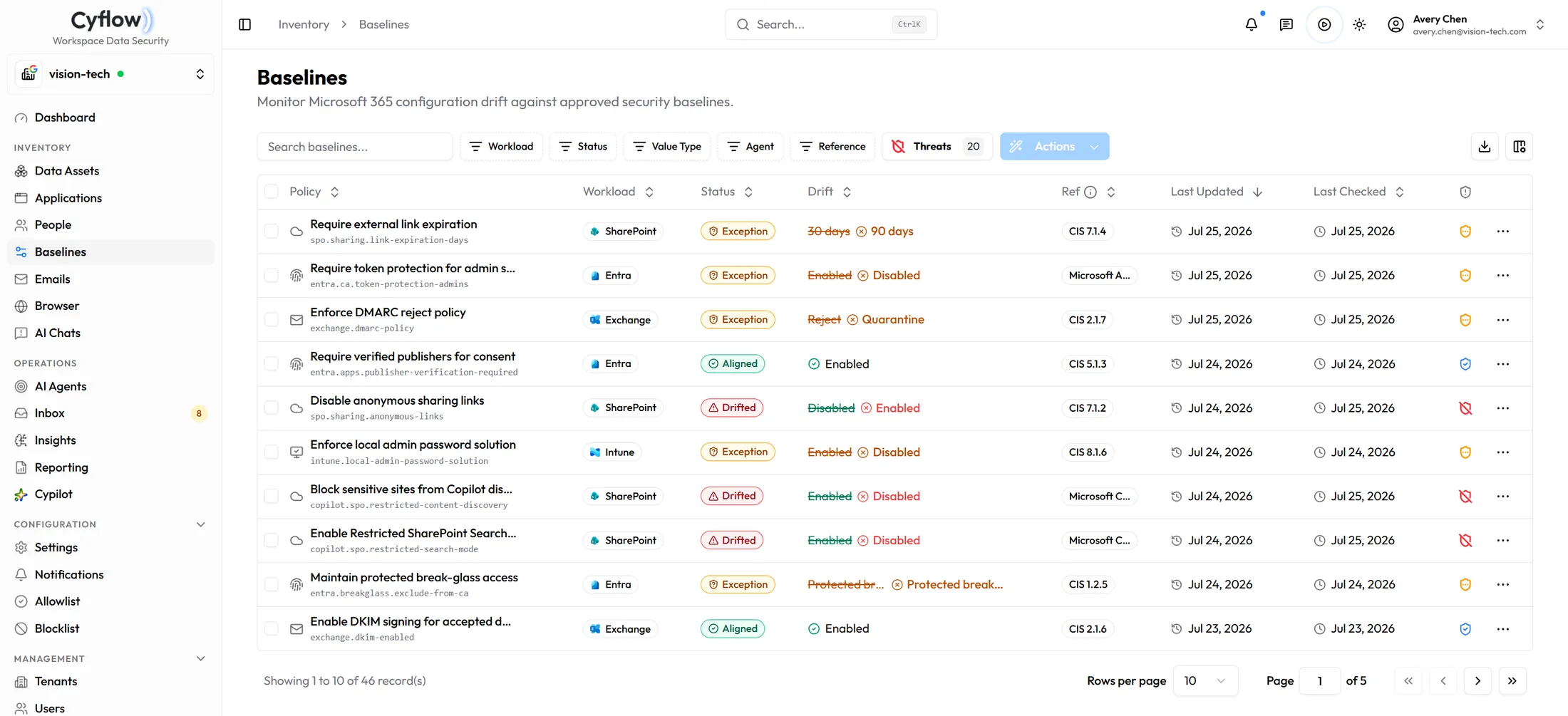Collapse the Configuration section

point(200,524)
